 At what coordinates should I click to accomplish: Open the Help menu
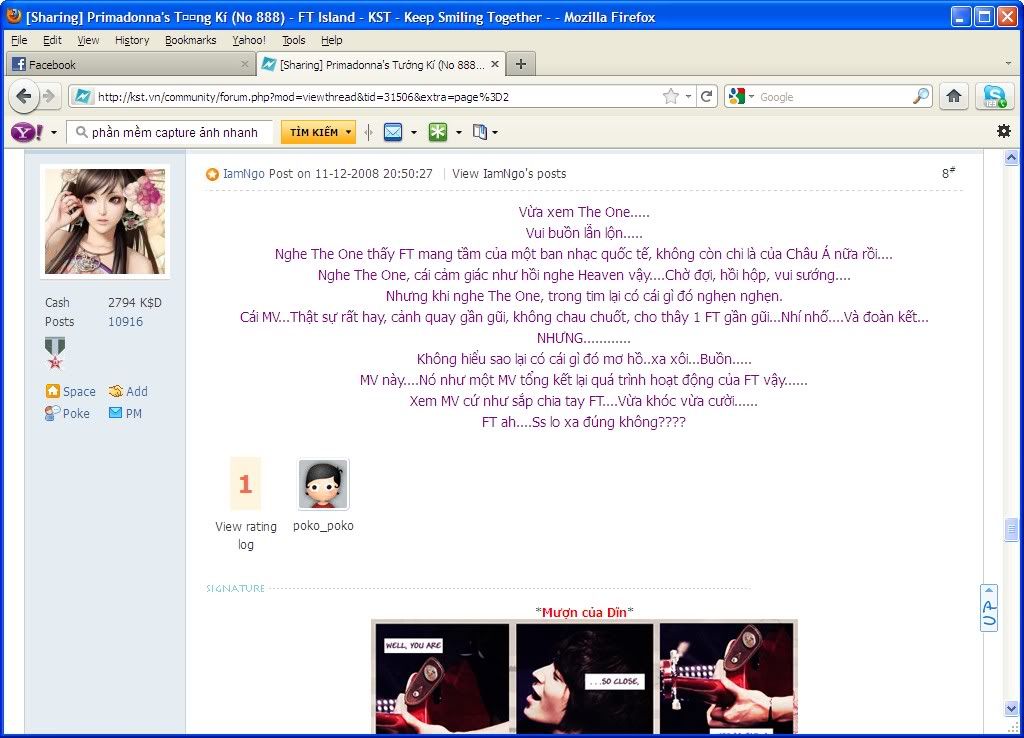point(332,40)
